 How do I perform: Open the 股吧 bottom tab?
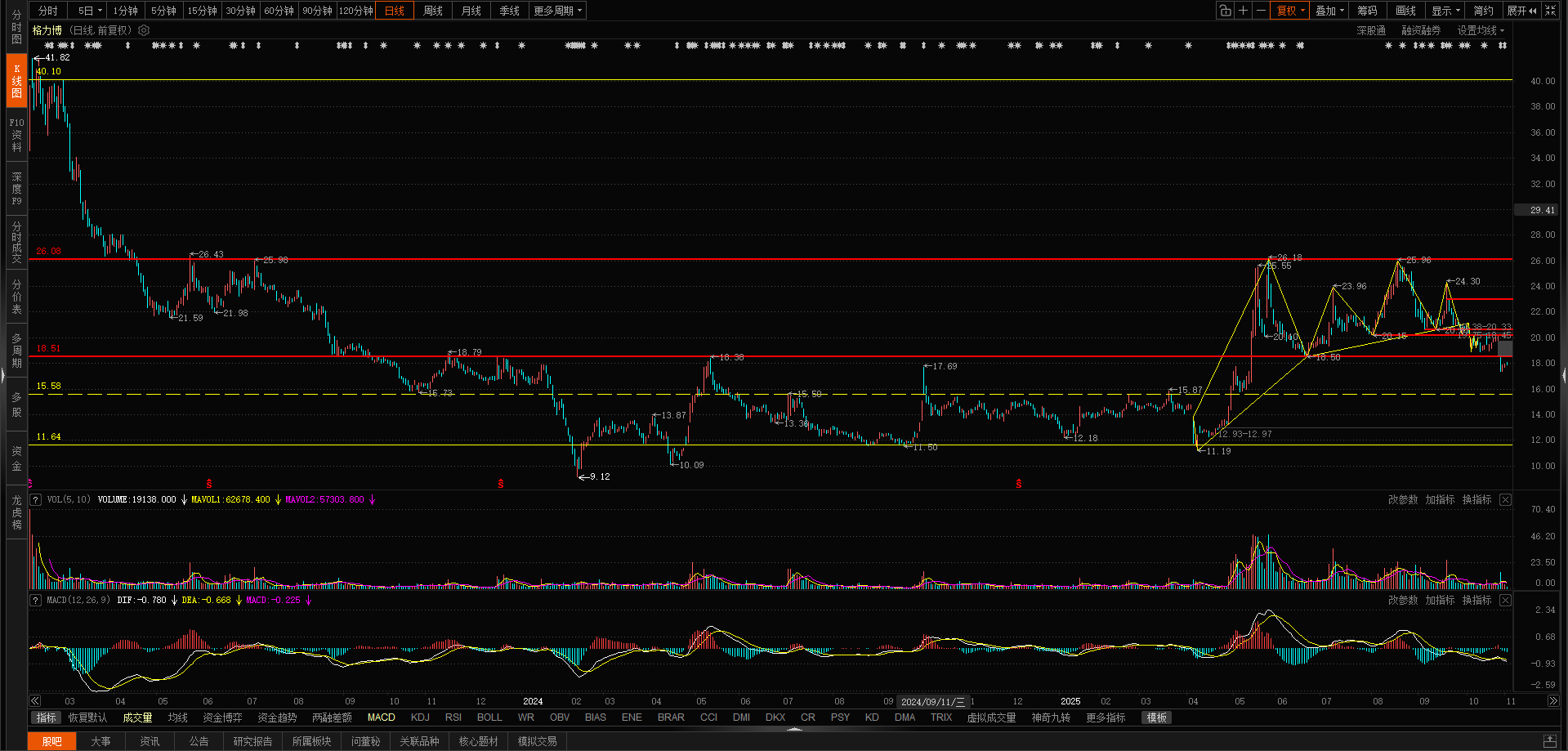52,741
